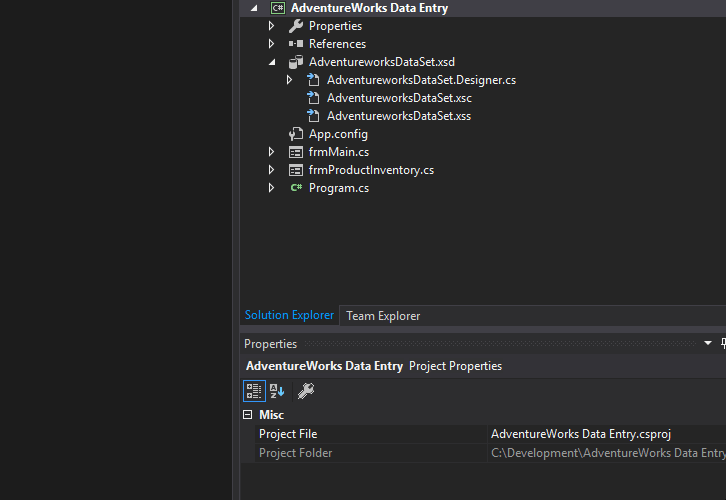The height and width of the screenshot is (500, 726).
Task: Select AdventureworksDataSet.Designer.cs file
Action: 421,80
